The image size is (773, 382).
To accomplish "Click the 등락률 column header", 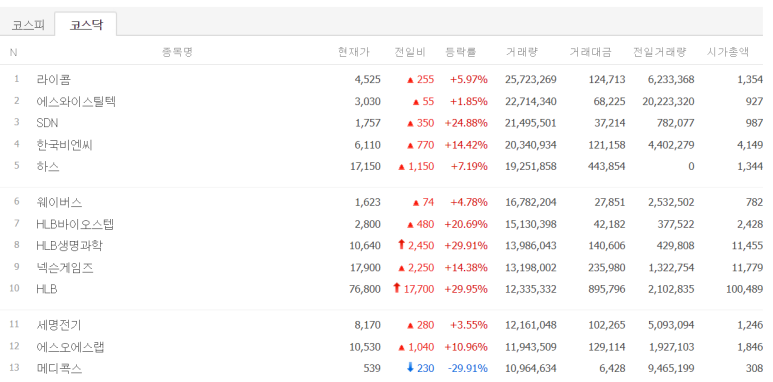I will click(x=460, y=52).
